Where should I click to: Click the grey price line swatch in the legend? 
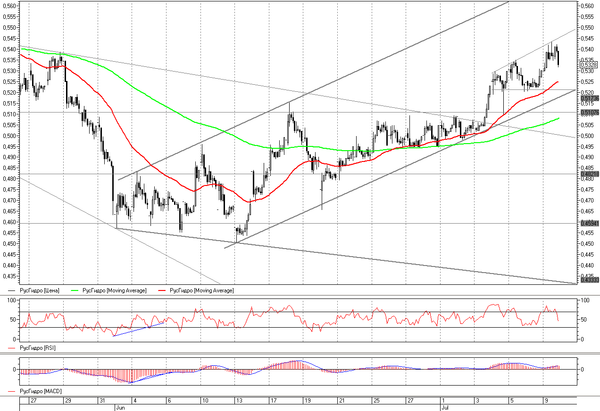tap(12, 291)
